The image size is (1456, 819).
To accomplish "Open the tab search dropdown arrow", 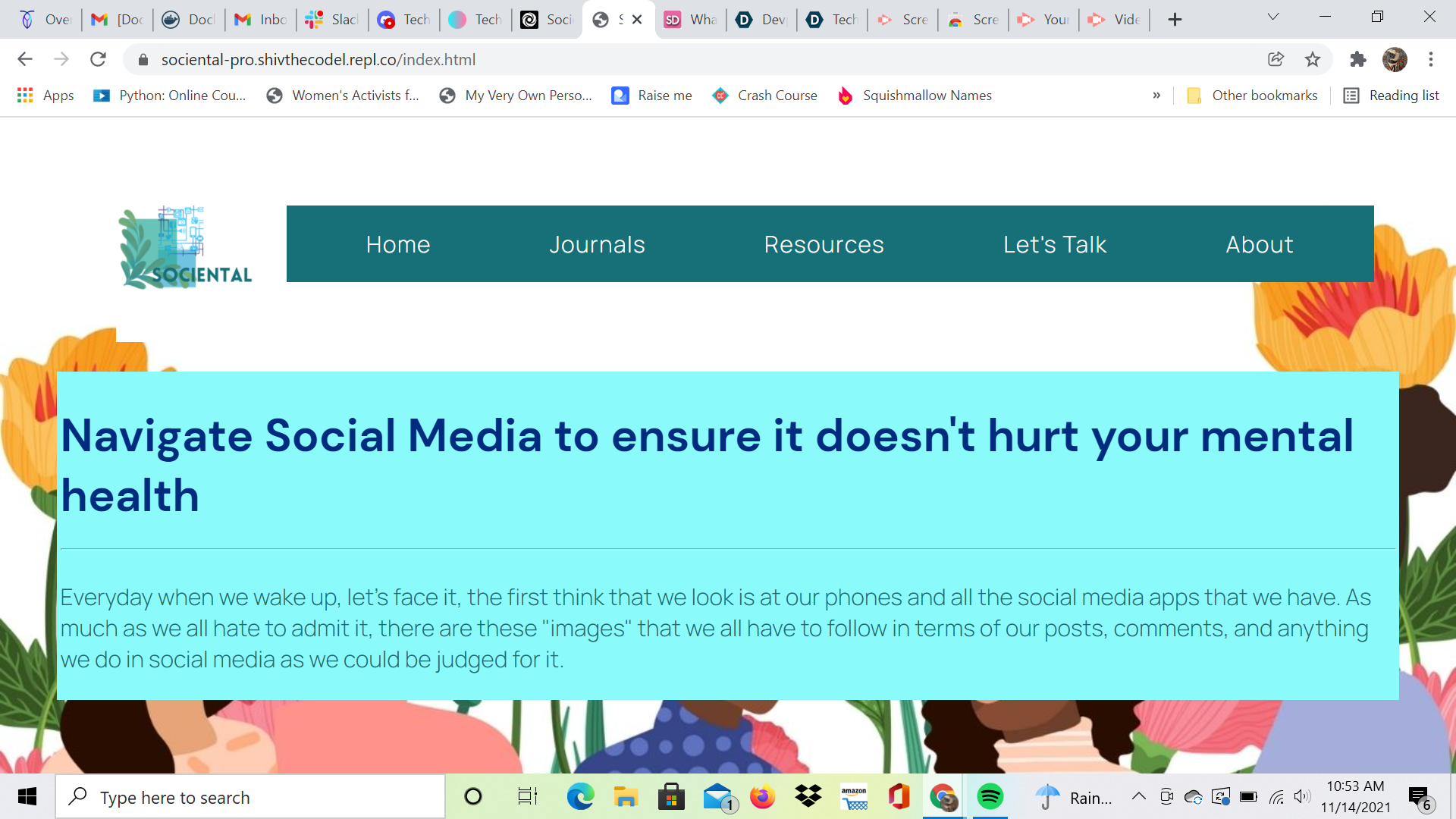I will coord(1273,17).
